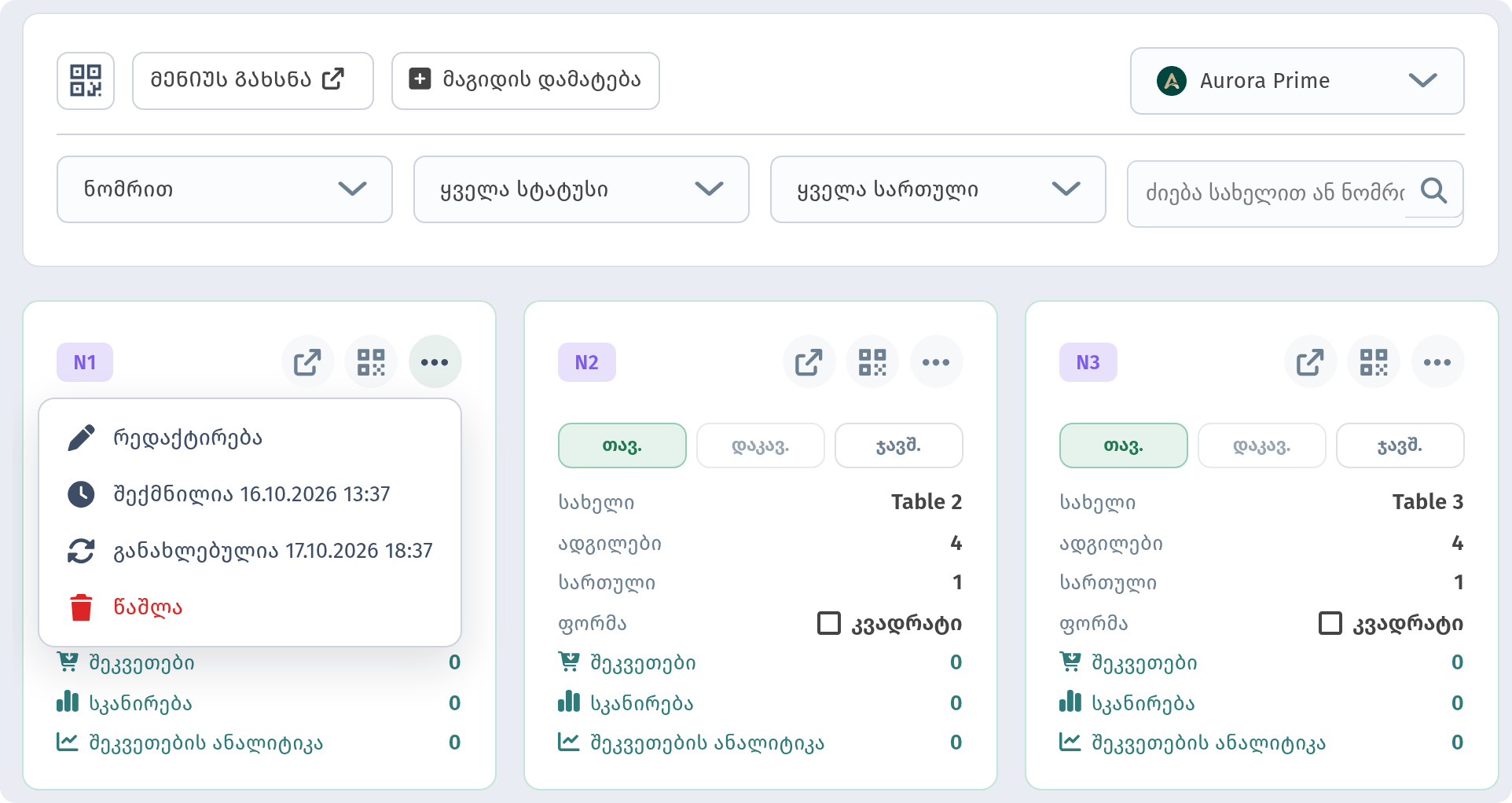This screenshot has width=1512, height=803.
Task: Open the Aurora Prime venue dropdown
Action: 1297,81
